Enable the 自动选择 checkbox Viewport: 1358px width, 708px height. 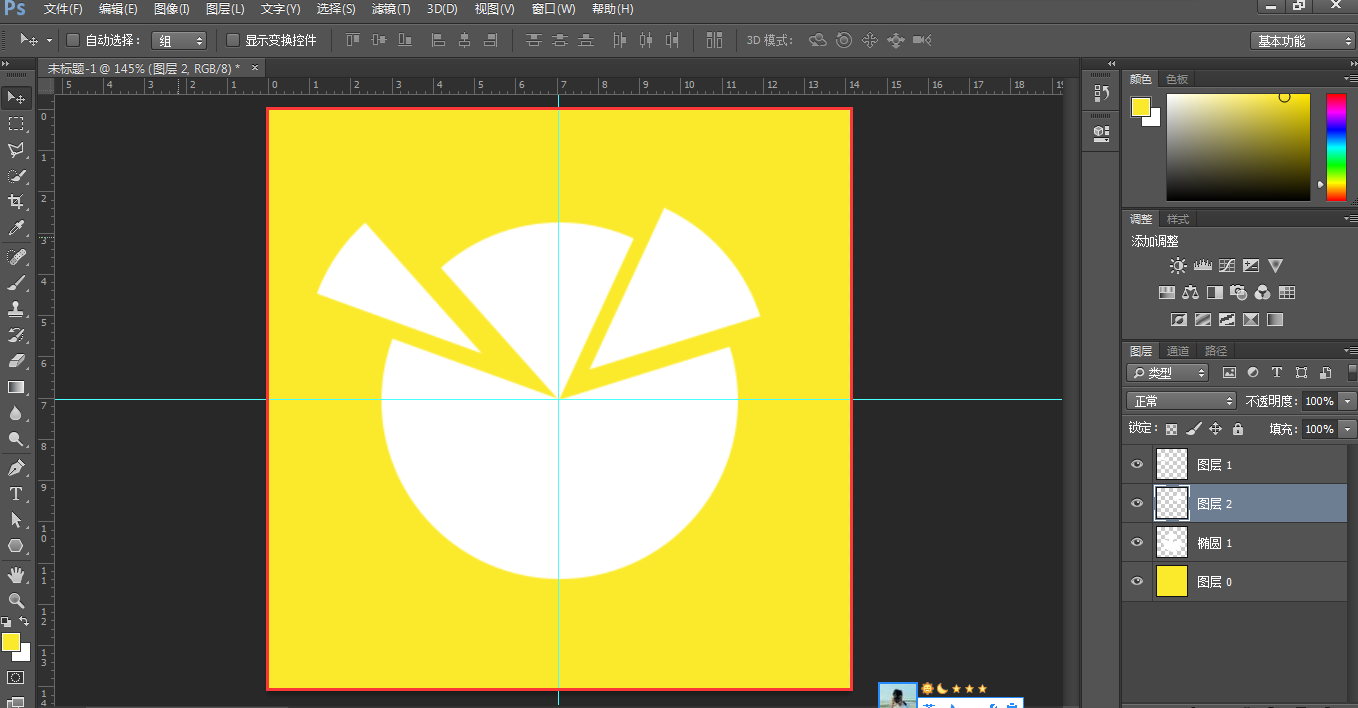coord(73,41)
